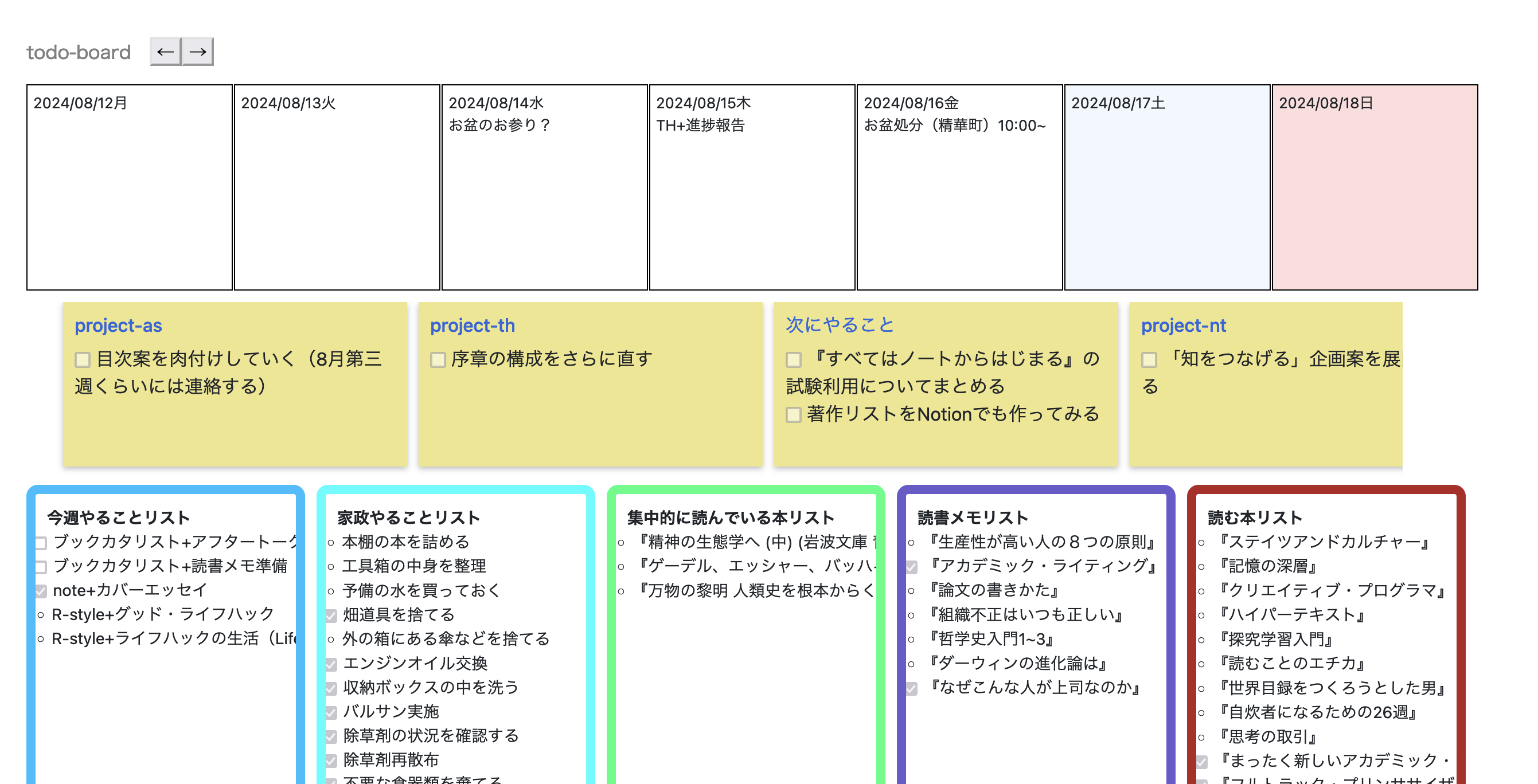Toggle the 『すべてはノートからはじまる』 task checkbox
The image size is (1538, 784).
pyautogui.click(x=793, y=360)
